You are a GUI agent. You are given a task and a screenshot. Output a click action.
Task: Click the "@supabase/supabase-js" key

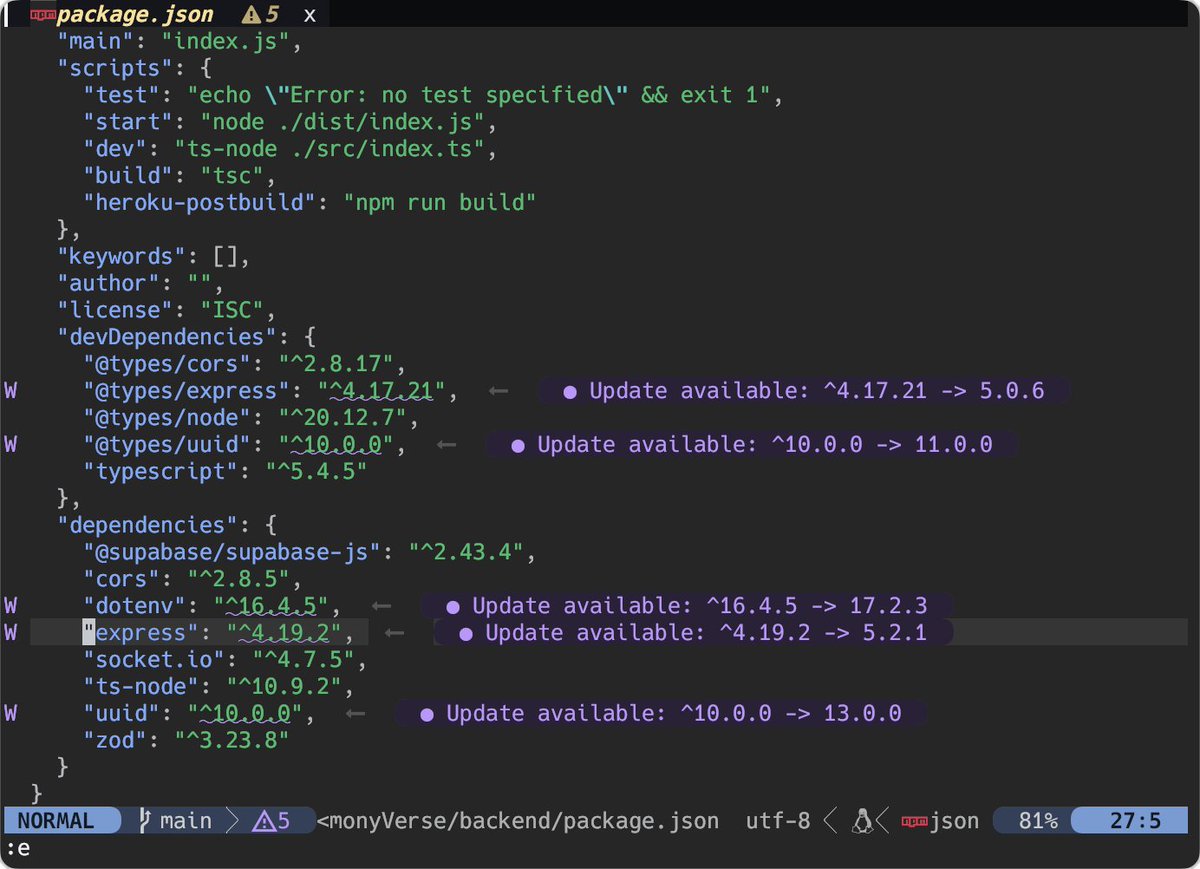coord(232,552)
